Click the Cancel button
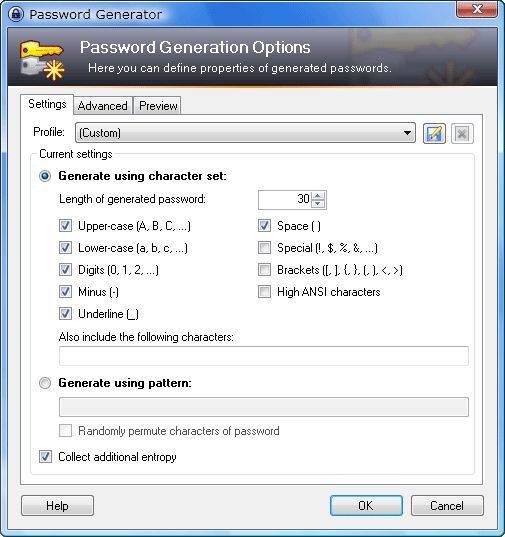This screenshot has width=505, height=537. click(x=447, y=505)
